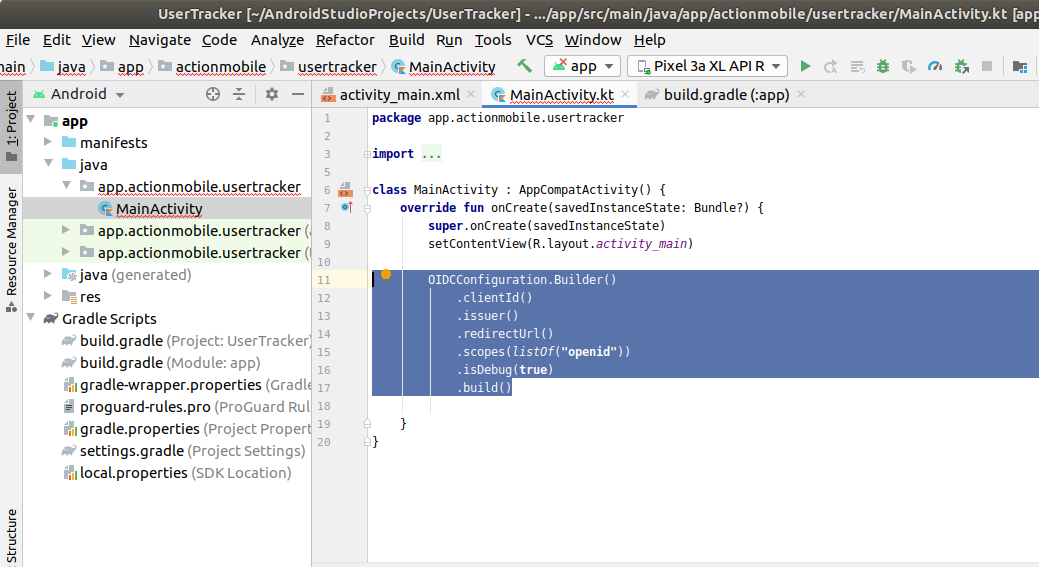Click the app breadcrumb in navigation bar
The width and height of the screenshot is (1039, 567).
122,67
